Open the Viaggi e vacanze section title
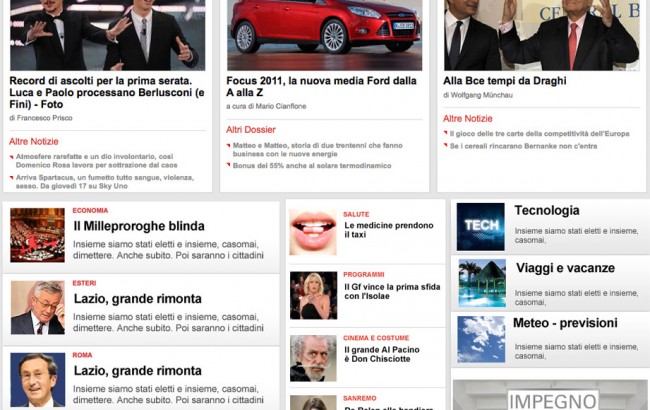Image resolution: width=650 pixels, height=410 pixels. click(565, 268)
